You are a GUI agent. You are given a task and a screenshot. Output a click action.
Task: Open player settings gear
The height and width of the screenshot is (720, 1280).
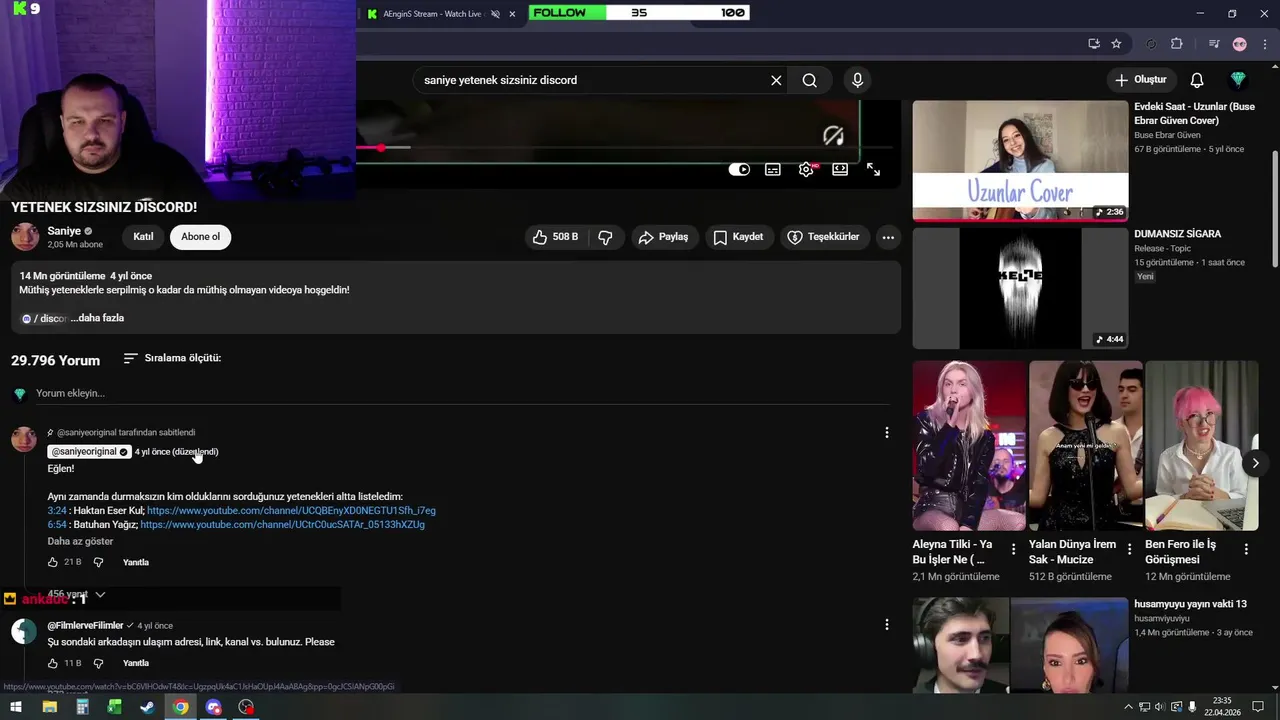coord(806,169)
